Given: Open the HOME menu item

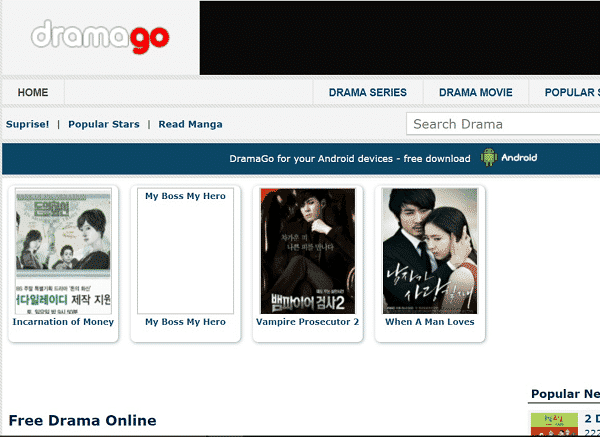Looking at the screenshot, I should [33, 92].
